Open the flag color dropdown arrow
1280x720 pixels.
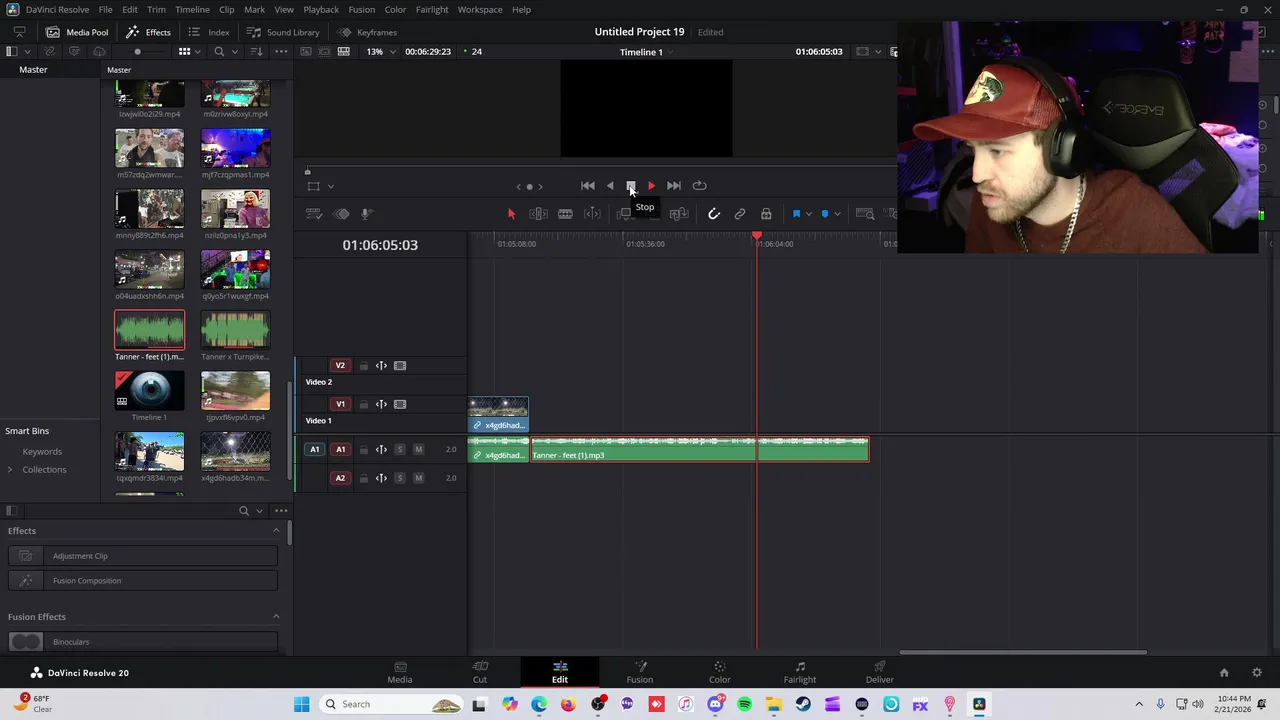[x=809, y=214]
